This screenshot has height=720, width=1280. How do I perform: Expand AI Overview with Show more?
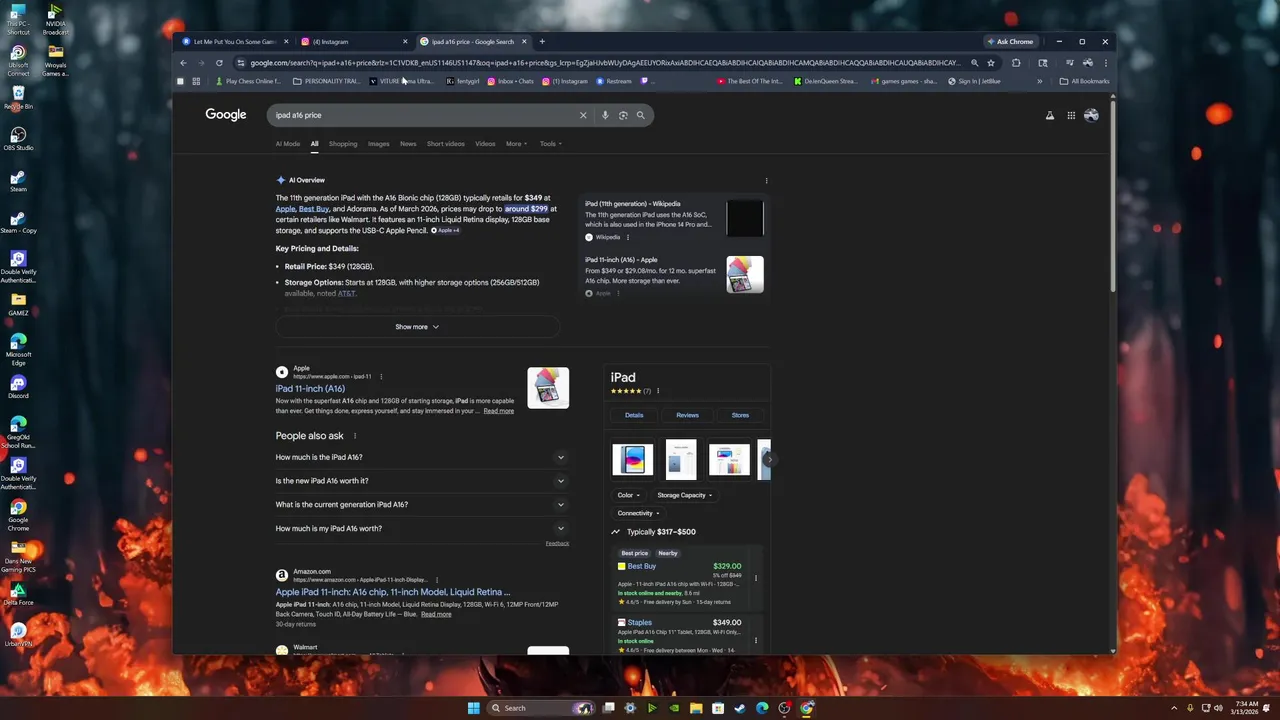417,327
